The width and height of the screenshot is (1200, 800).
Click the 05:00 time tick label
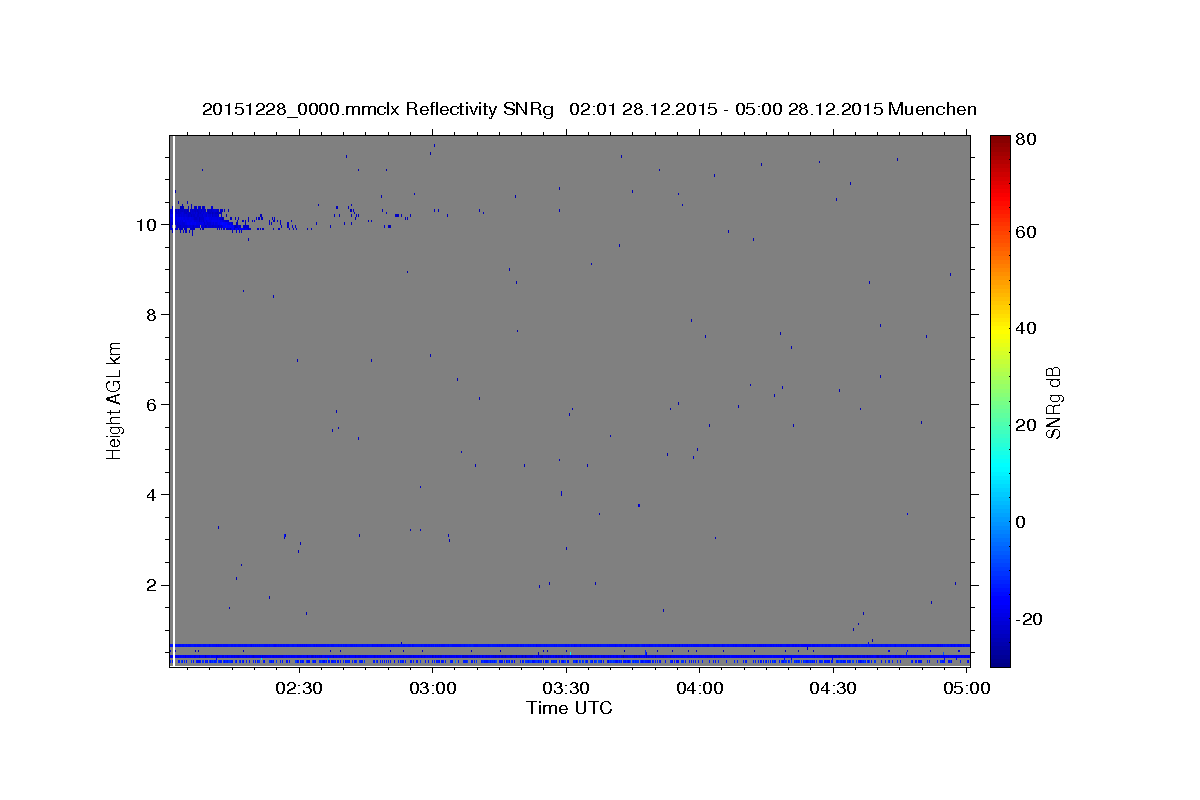(966, 688)
